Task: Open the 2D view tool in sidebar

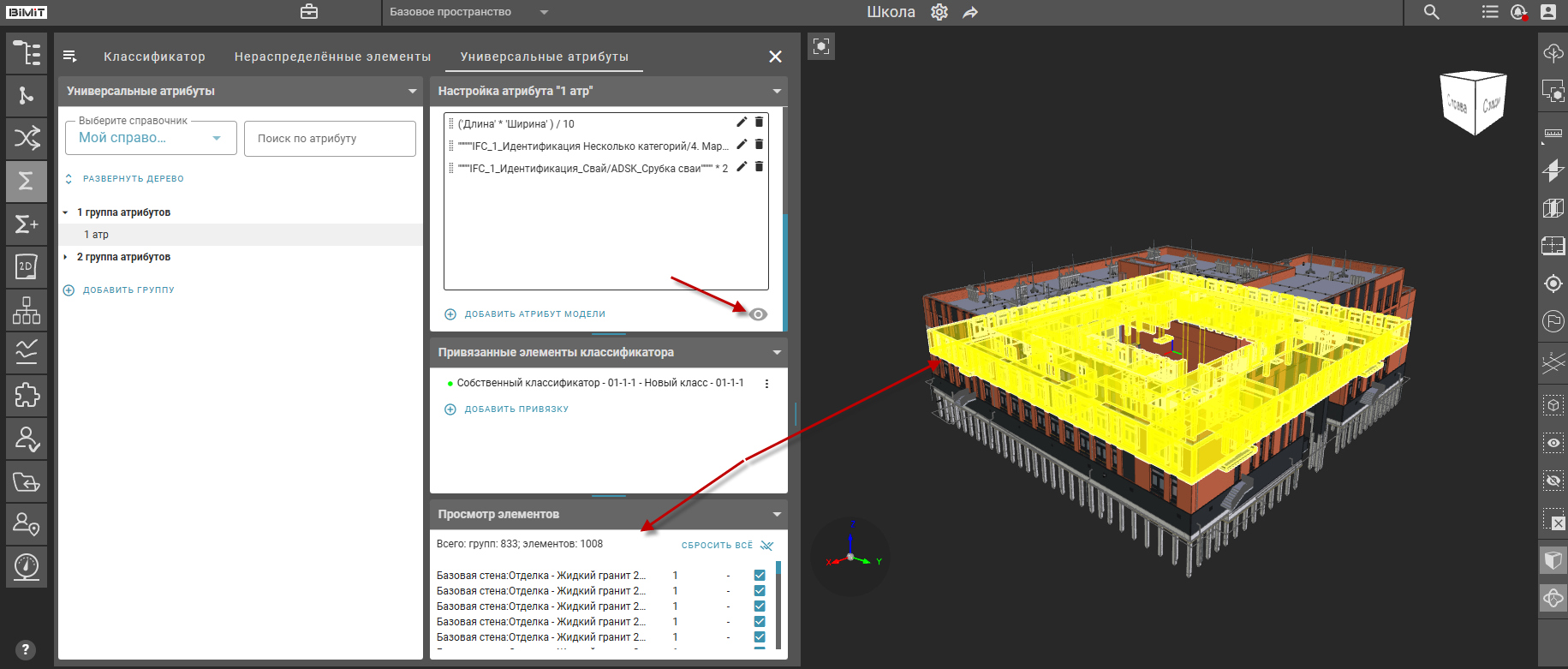Action: pyautogui.click(x=26, y=266)
